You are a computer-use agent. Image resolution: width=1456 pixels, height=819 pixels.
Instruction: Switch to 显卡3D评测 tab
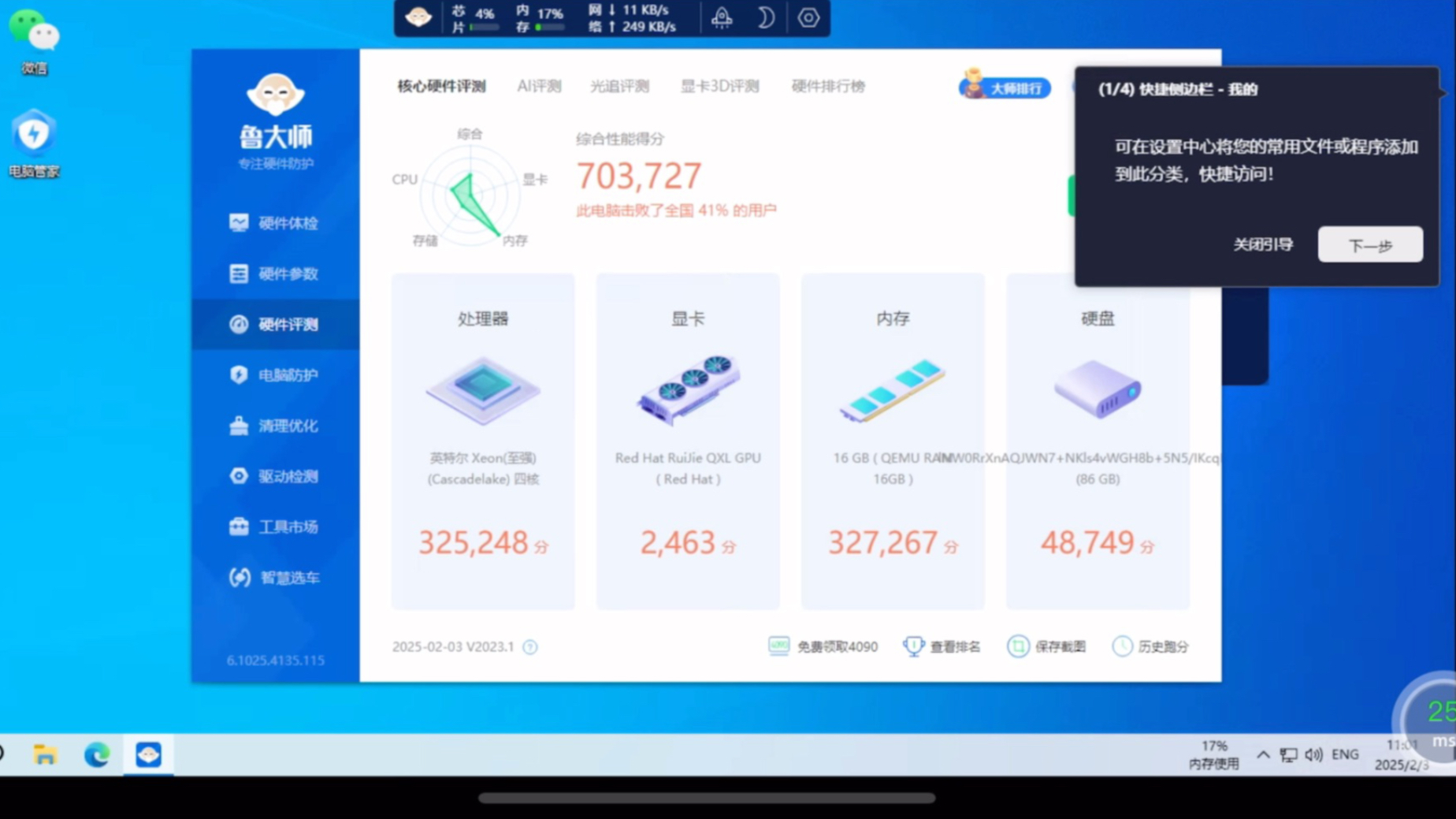[x=719, y=86]
